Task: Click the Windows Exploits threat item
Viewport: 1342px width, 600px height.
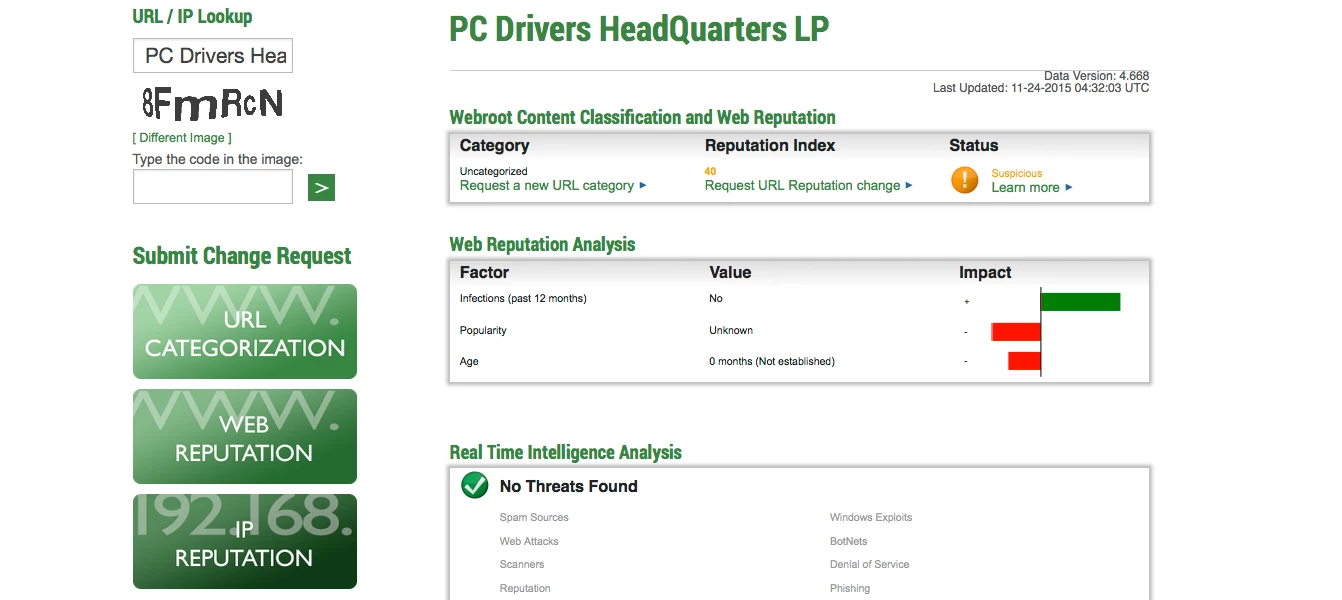Action: coord(871,518)
